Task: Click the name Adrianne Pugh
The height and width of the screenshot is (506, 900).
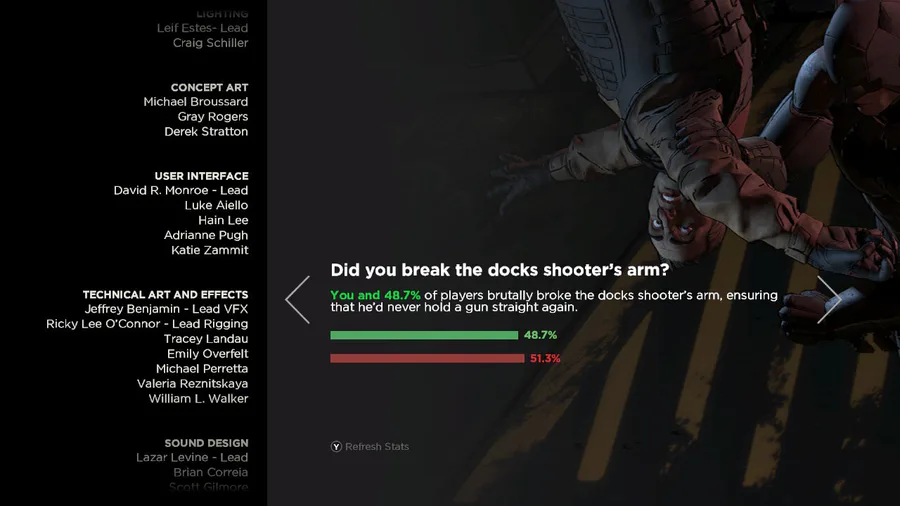Action: tap(206, 235)
